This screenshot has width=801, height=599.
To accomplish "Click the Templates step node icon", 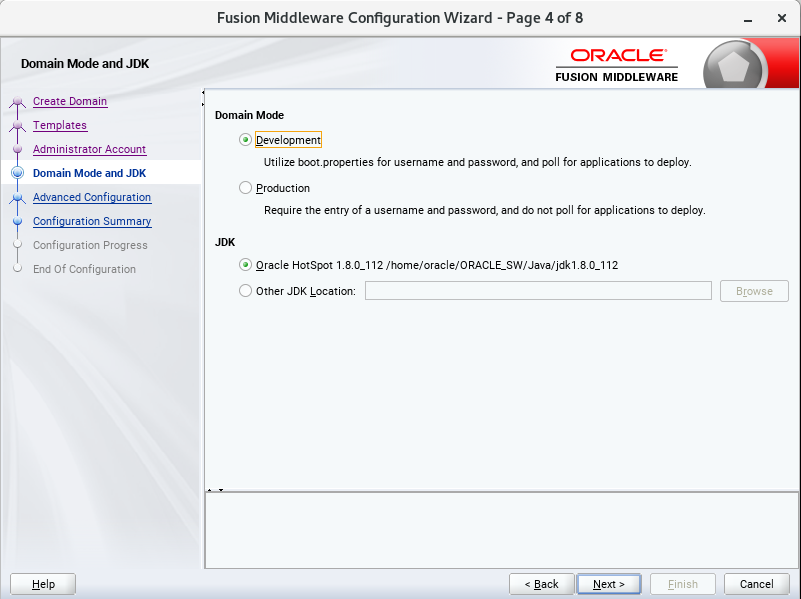I will (x=17, y=125).
